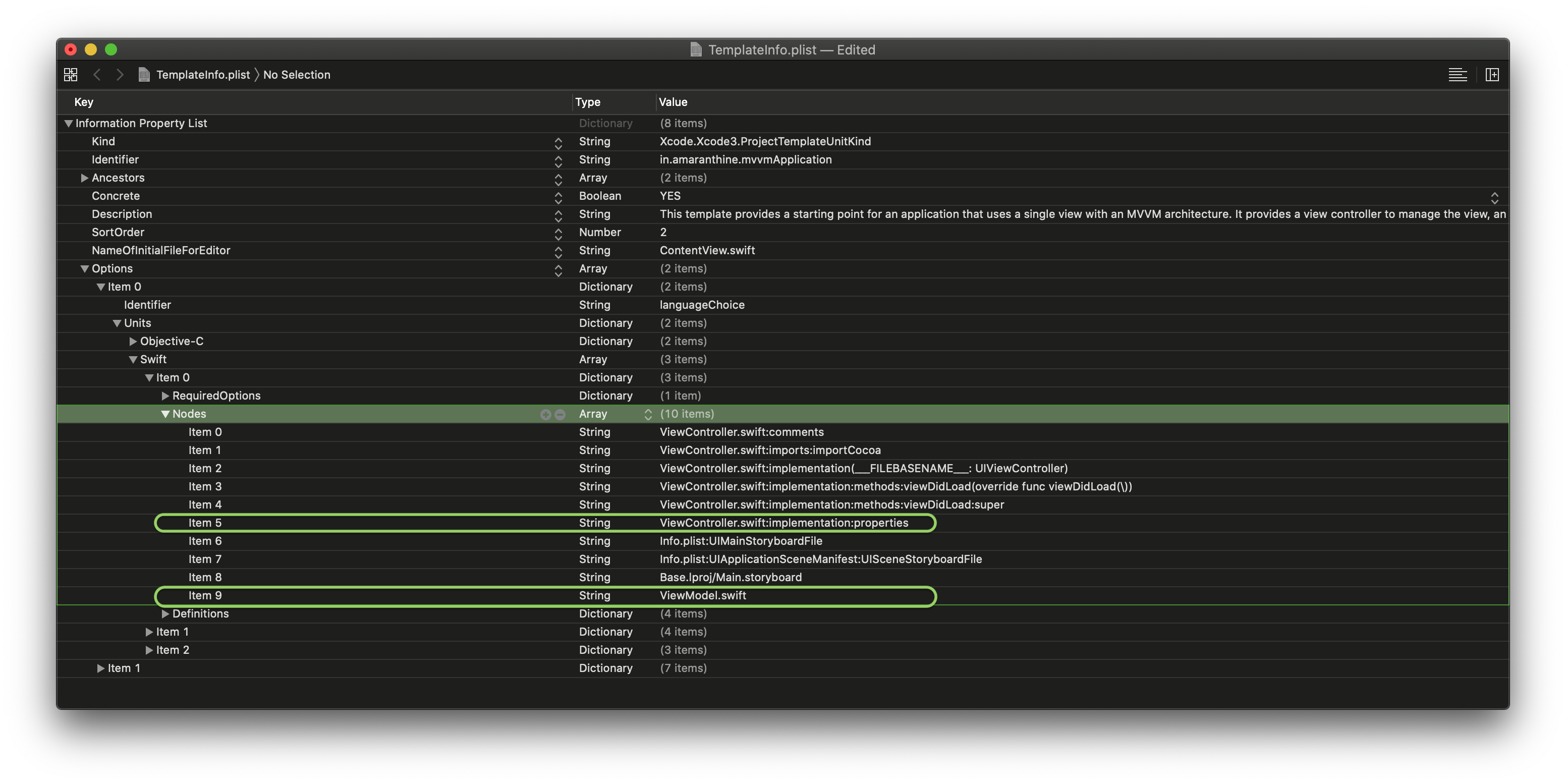Click the minus button on Nodes row
The width and height of the screenshot is (1566, 784).
click(560, 415)
